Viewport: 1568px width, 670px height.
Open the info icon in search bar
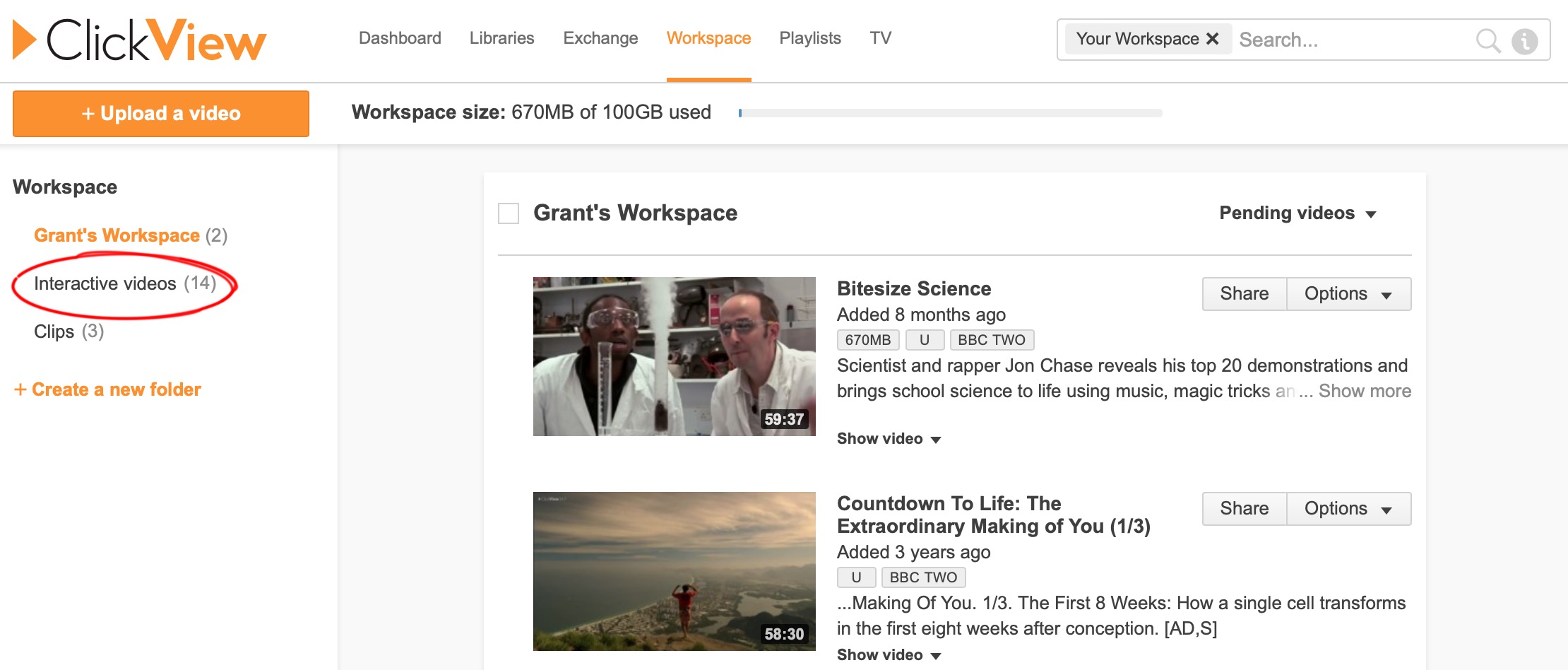pos(1524,41)
